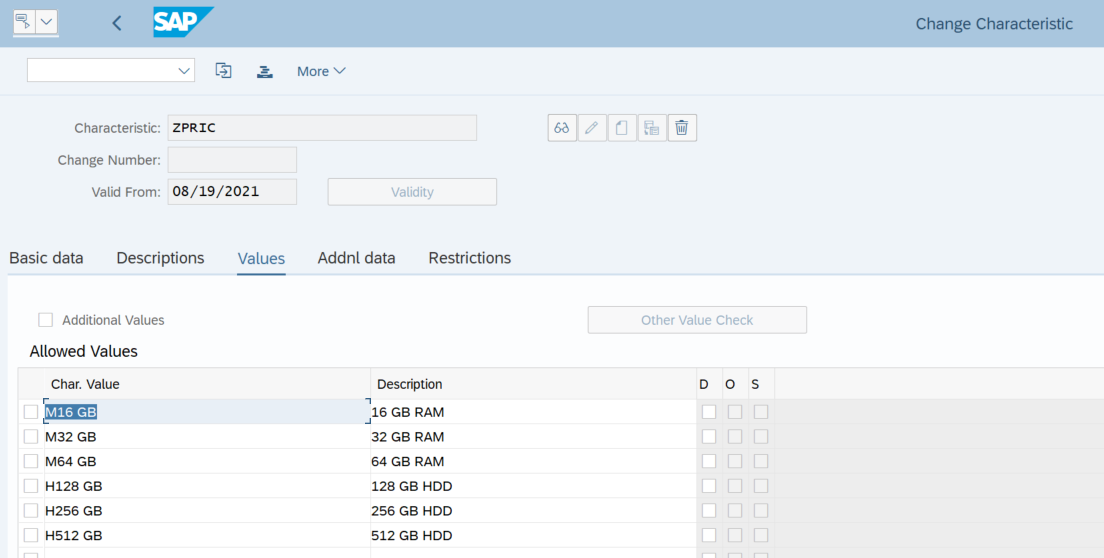Open the command field dropdown

tap(184, 70)
